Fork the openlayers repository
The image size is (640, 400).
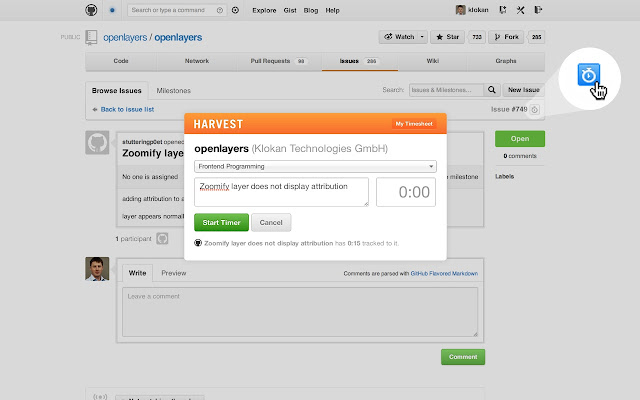[506, 37]
